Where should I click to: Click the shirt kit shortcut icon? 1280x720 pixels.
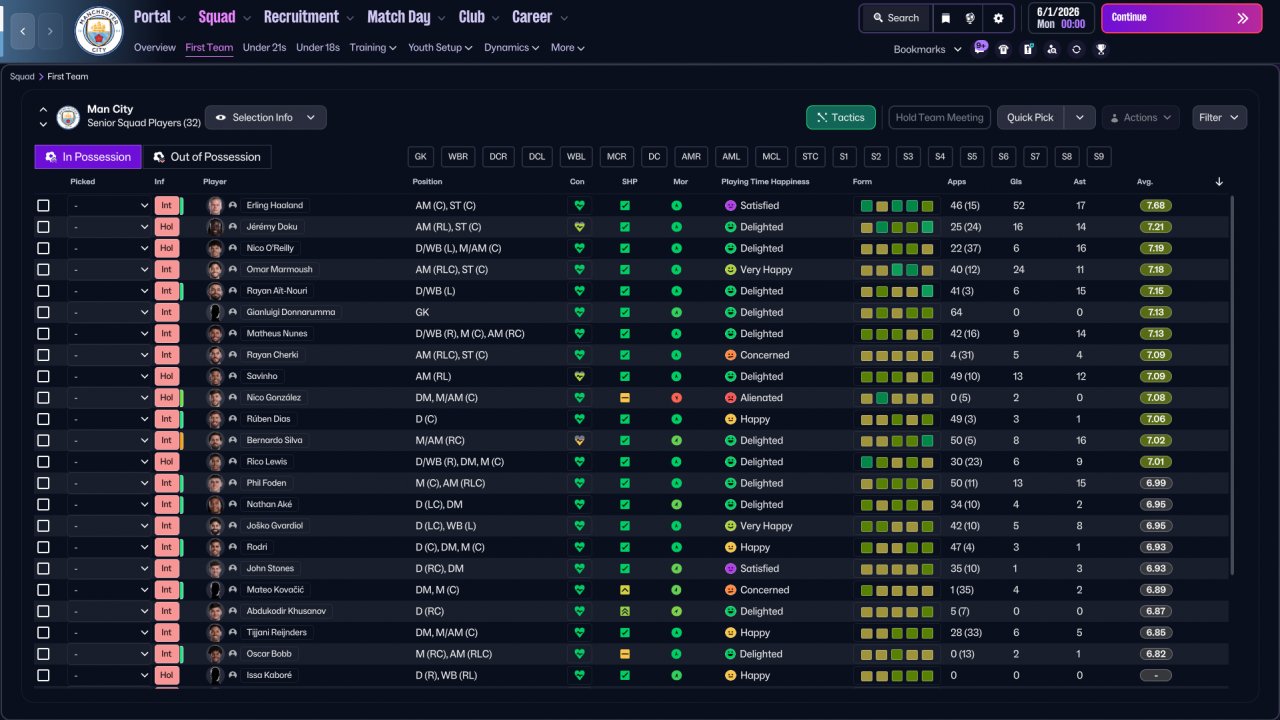pyautogui.click(x=1004, y=49)
